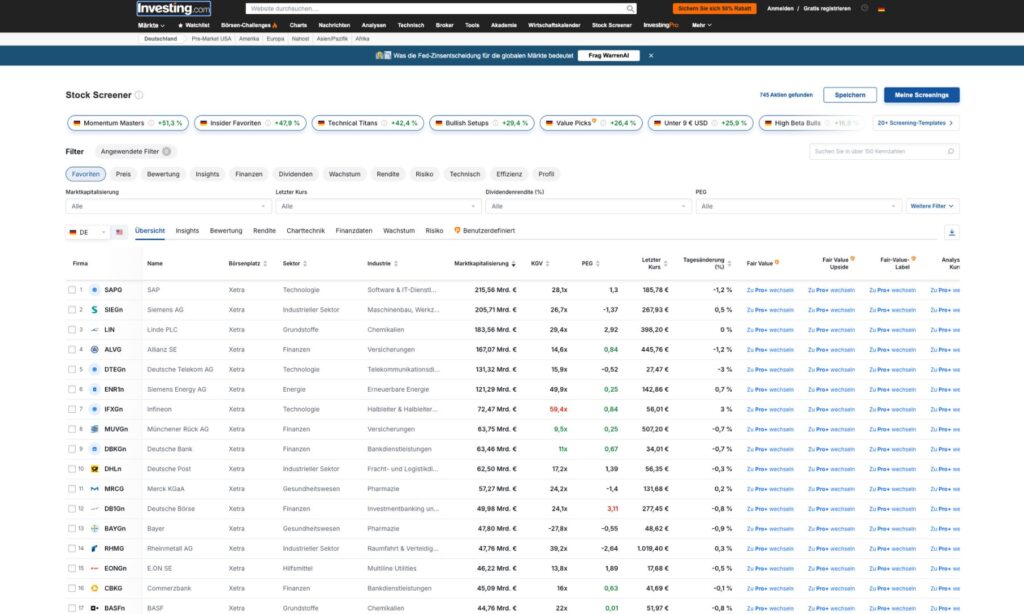The height and width of the screenshot is (614, 1024).
Task: Switch to the Insights table tab
Action: pos(187,231)
